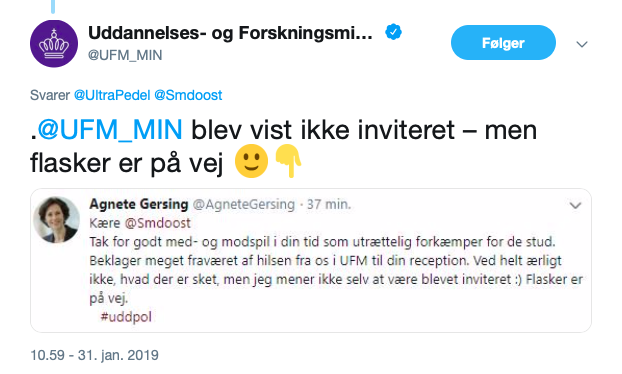Screen dimensions: 622x374
Task: Click the blue verified badge icon
Action: [x=393, y=32]
